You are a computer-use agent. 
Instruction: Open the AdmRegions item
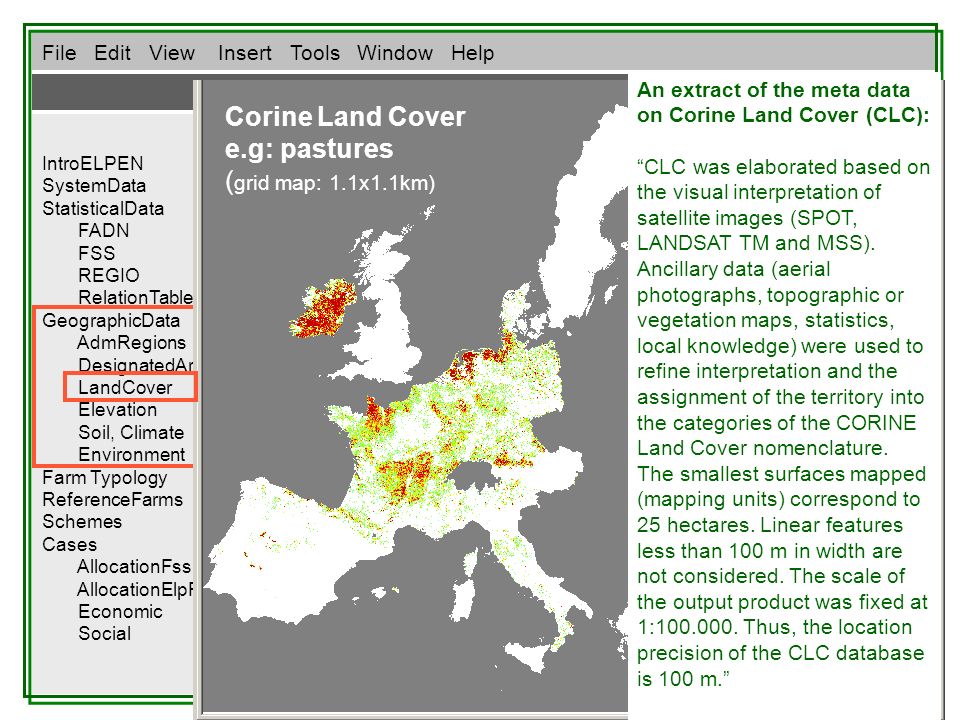131,343
